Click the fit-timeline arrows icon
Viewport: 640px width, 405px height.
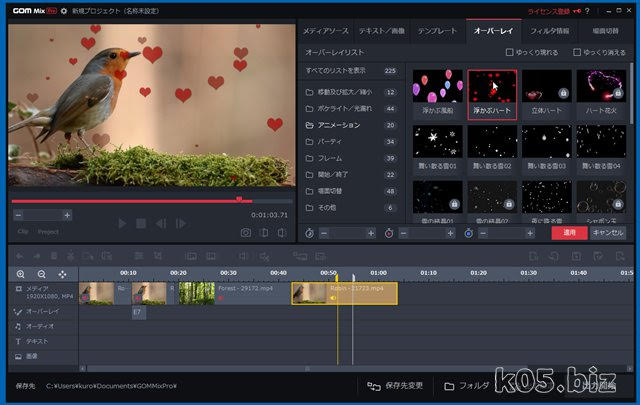pyautogui.click(x=62, y=273)
